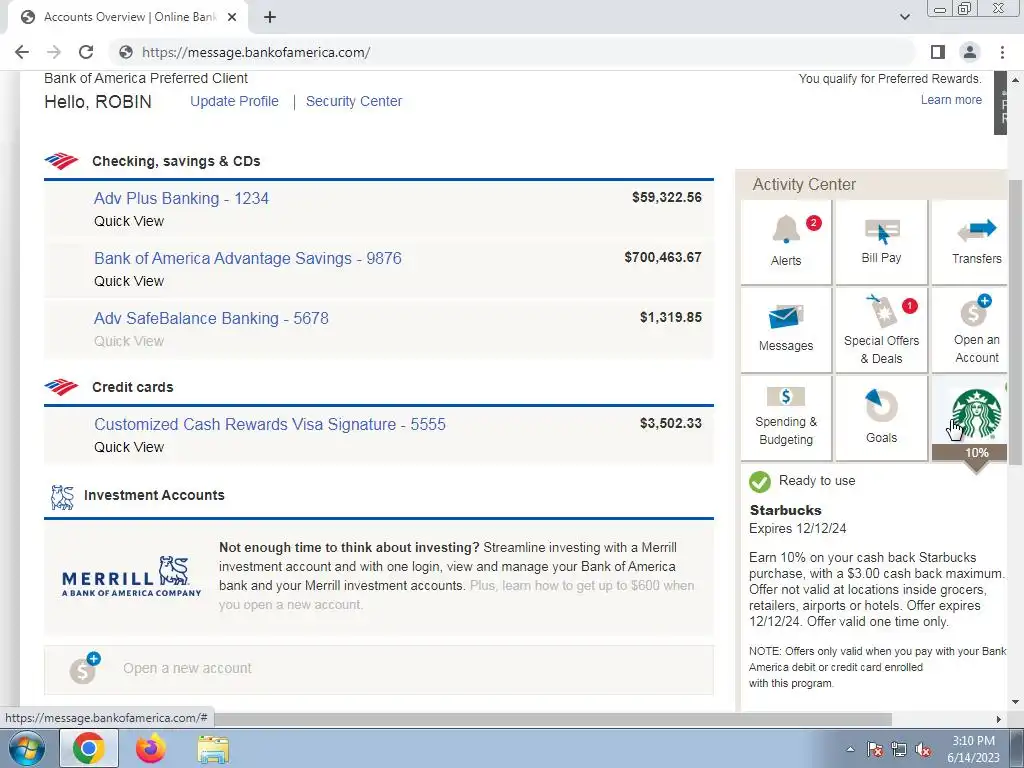Click Learn more about Preferred Rewards
The width and height of the screenshot is (1024, 768).
(951, 100)
